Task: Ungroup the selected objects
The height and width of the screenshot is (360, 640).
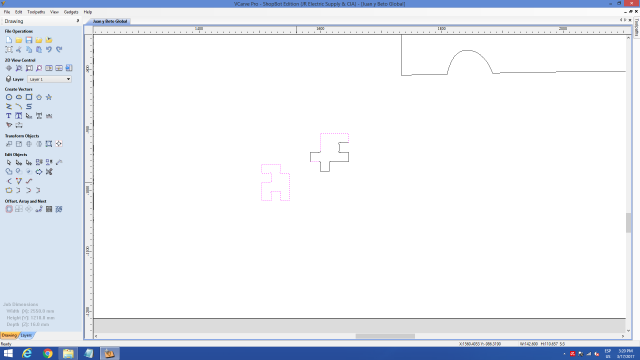Action: coord(49,162)
